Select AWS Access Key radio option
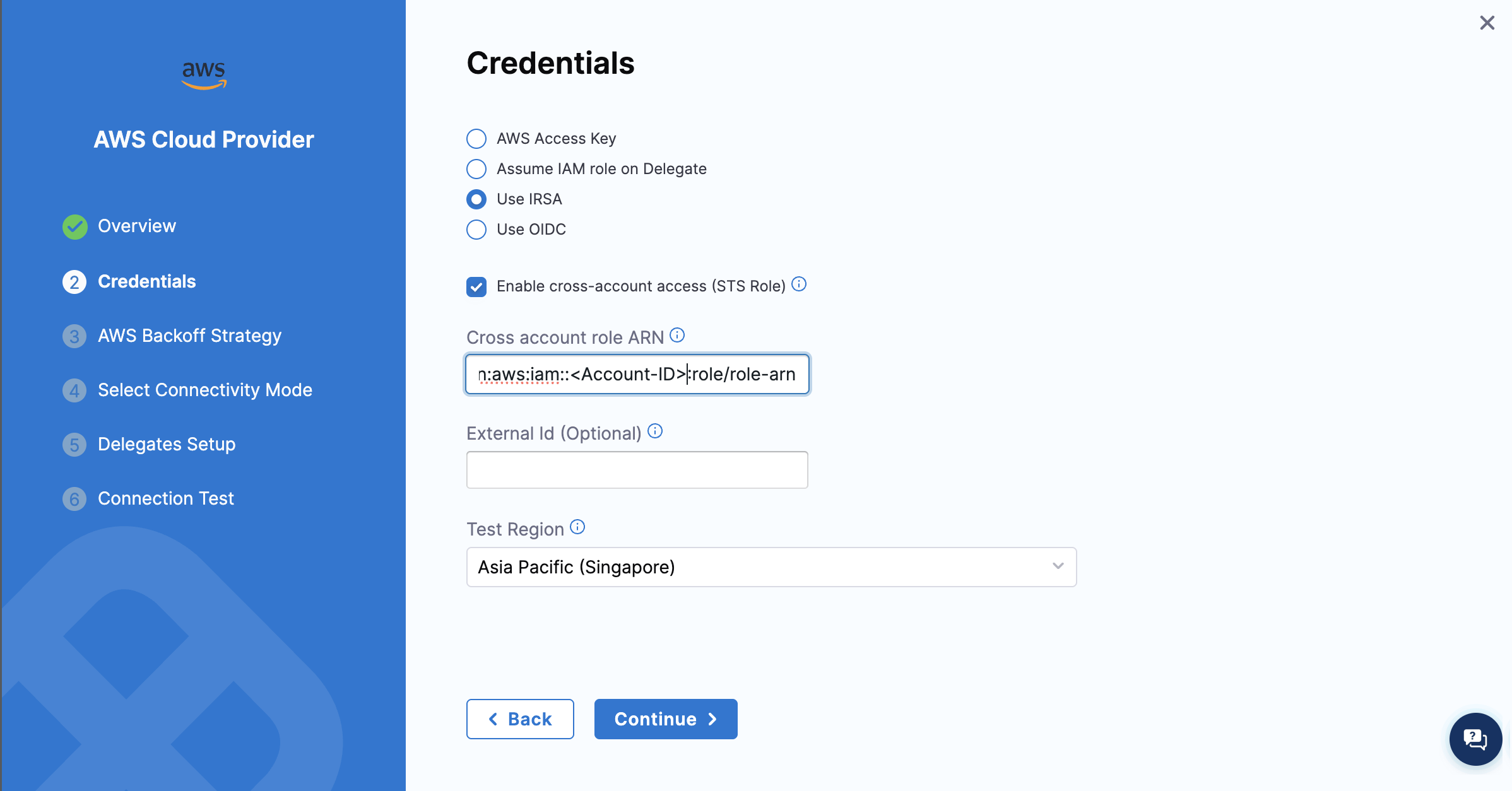Screen dimensions: 1512x791 (x=476, y=139)
